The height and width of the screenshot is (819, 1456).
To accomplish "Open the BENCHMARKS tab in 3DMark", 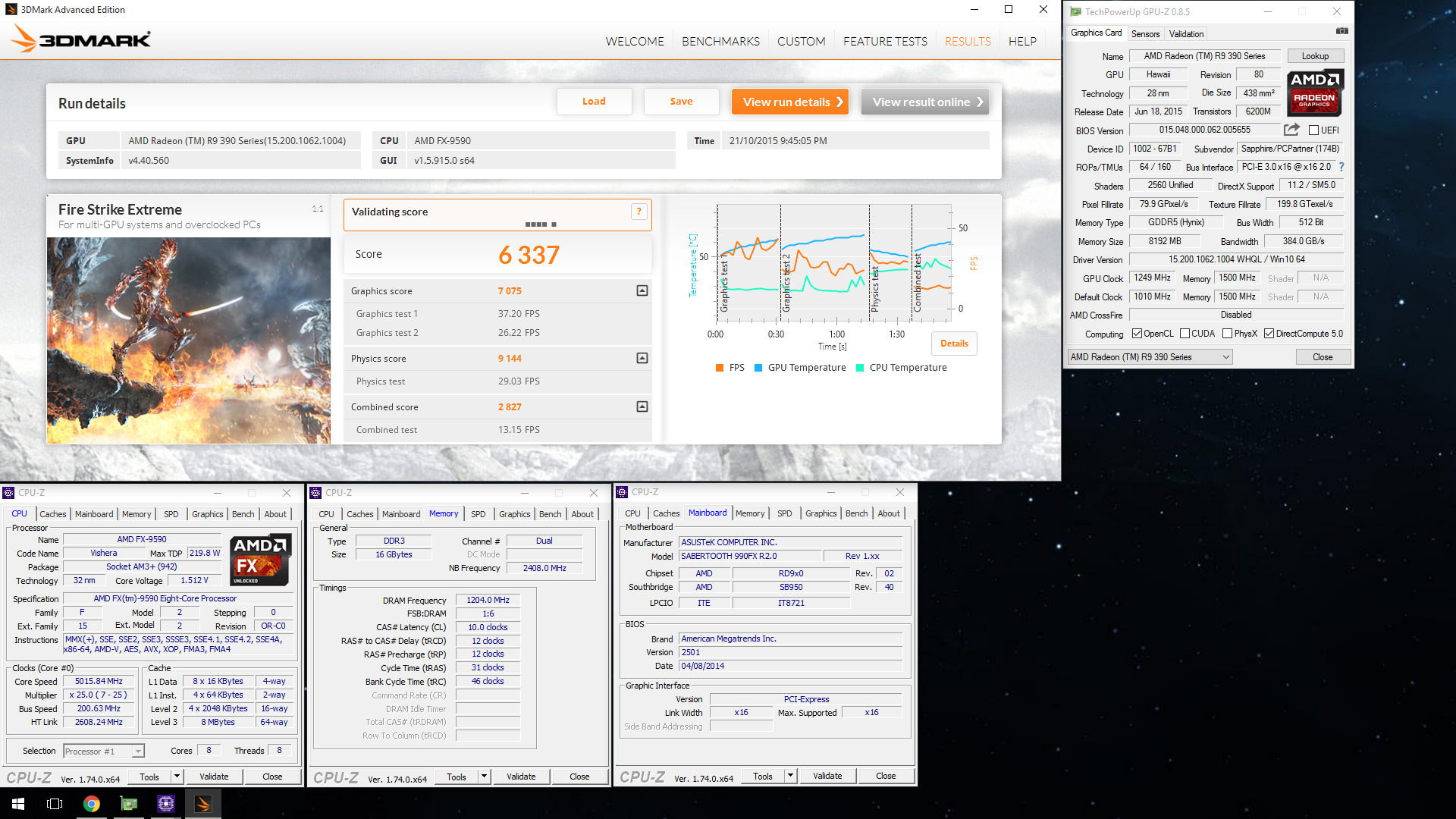I will [x=720, y=41].
